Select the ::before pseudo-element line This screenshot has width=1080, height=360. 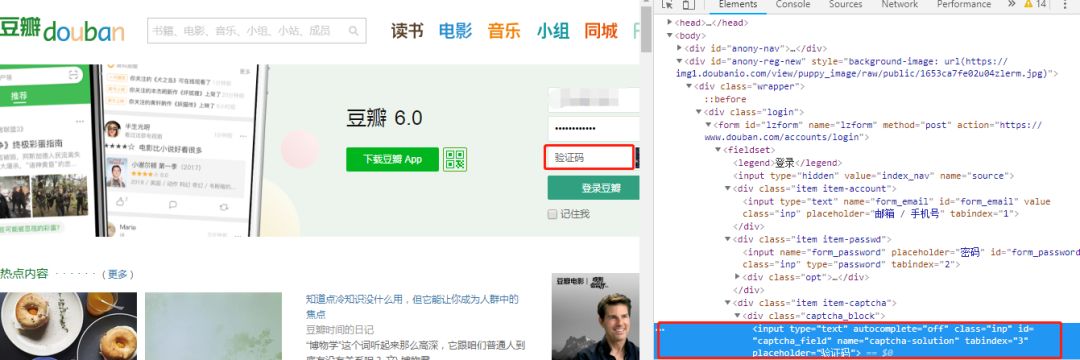coord(724,99)
